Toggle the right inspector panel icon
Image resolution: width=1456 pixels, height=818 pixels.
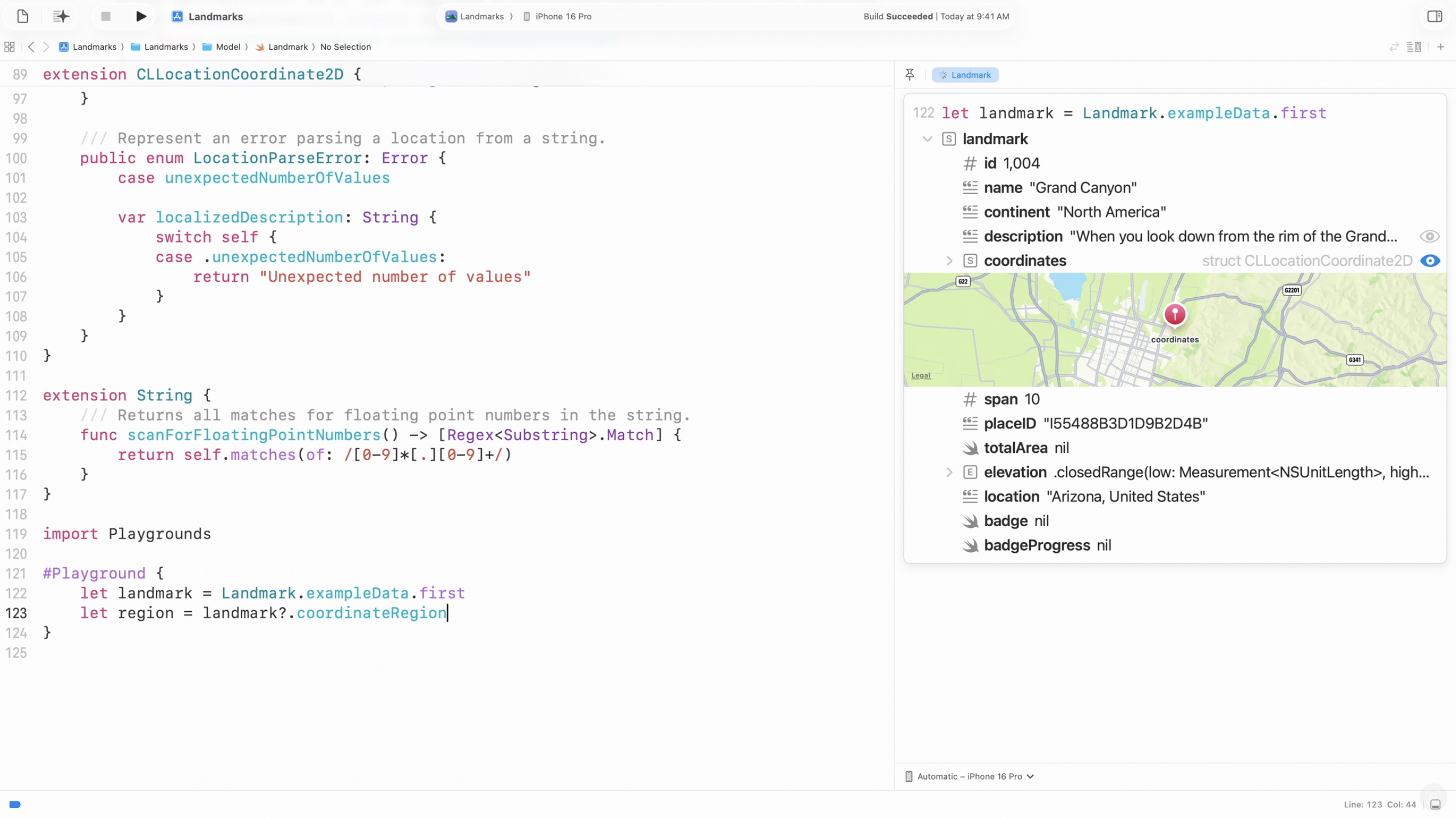tap(1435, 17)
